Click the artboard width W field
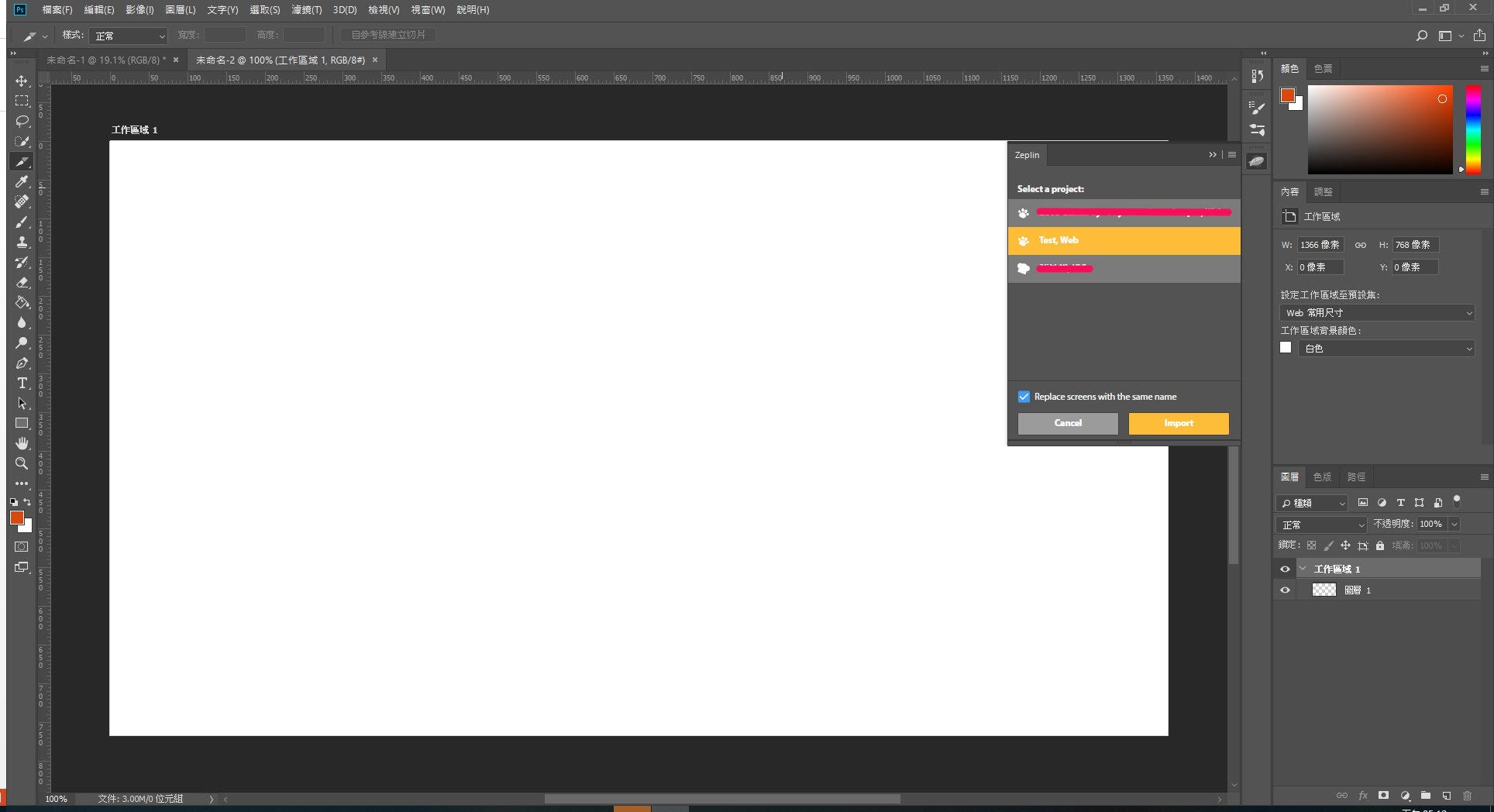Image resolution: width=1494 pixels, height=812 pixels. point(1320,245)
